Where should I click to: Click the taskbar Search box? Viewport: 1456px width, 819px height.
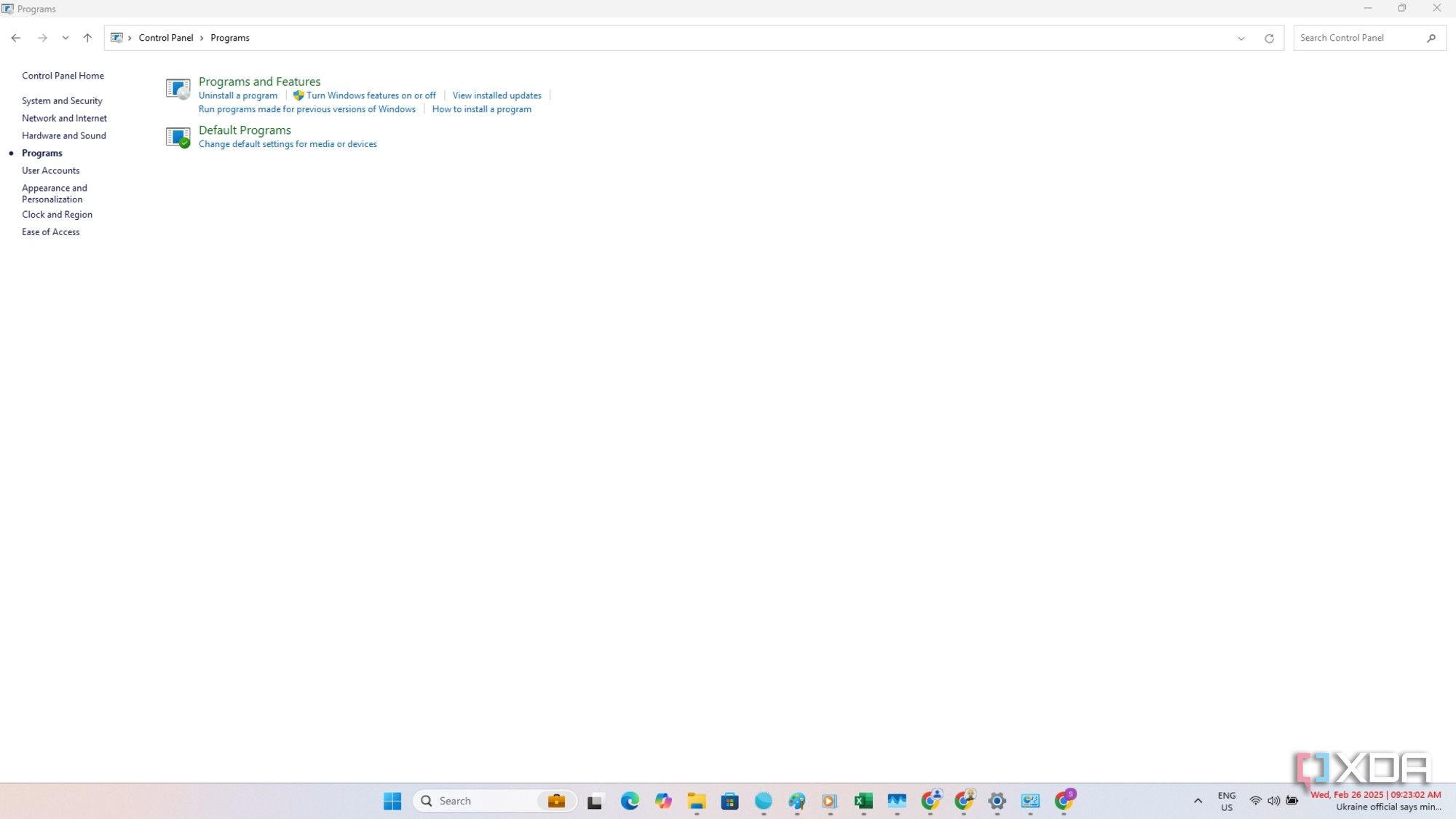pos(494,801)
